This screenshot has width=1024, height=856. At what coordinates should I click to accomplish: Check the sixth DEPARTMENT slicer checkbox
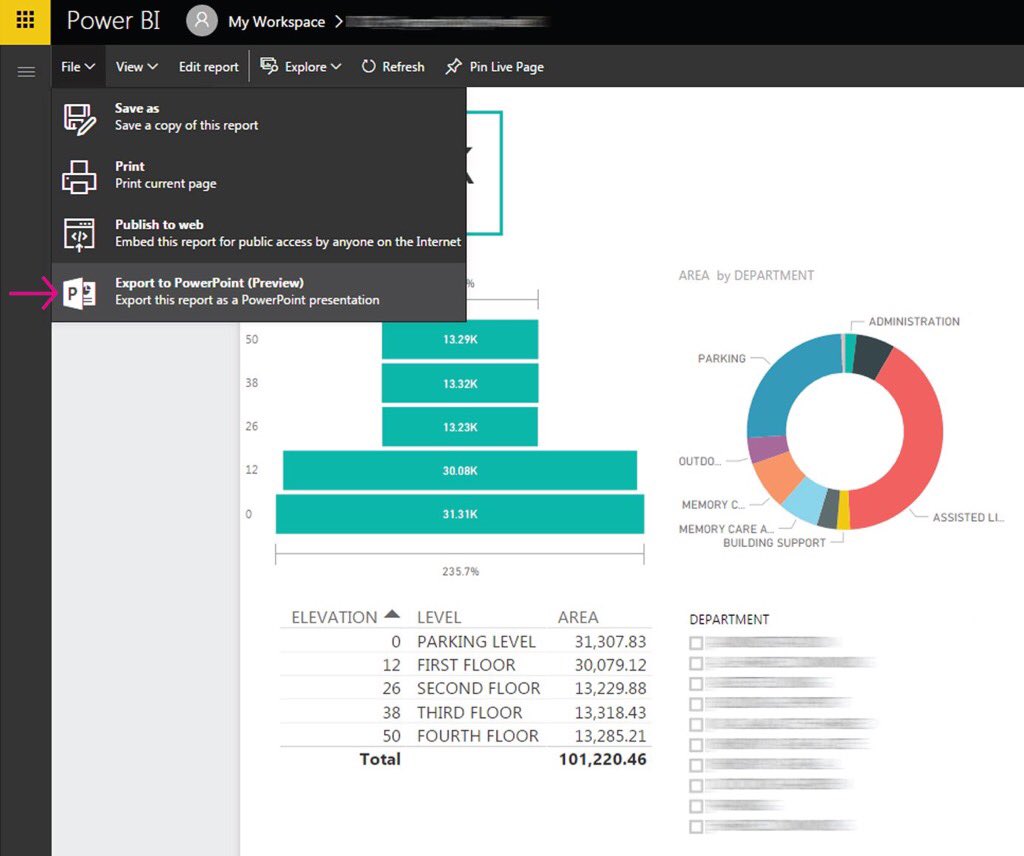[x=696, y=745]
